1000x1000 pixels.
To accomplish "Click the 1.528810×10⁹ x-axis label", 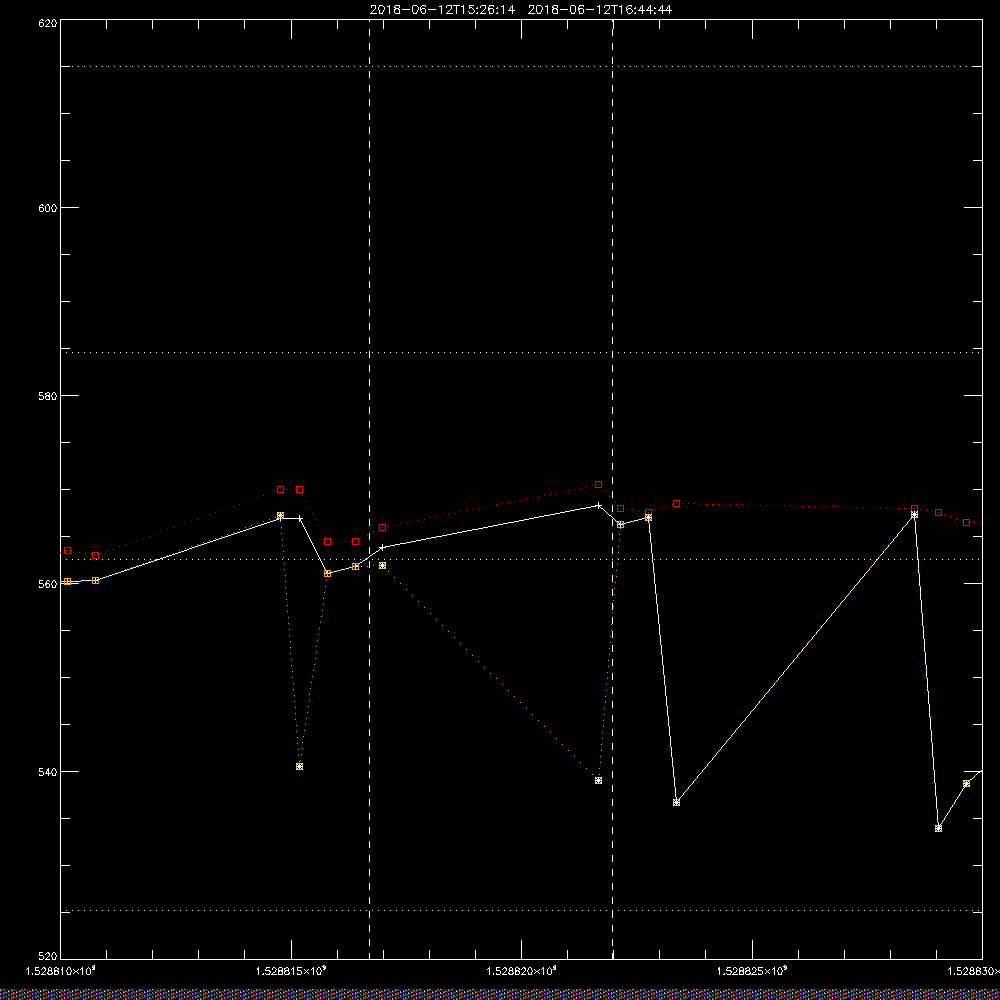I will click(60, 971).
